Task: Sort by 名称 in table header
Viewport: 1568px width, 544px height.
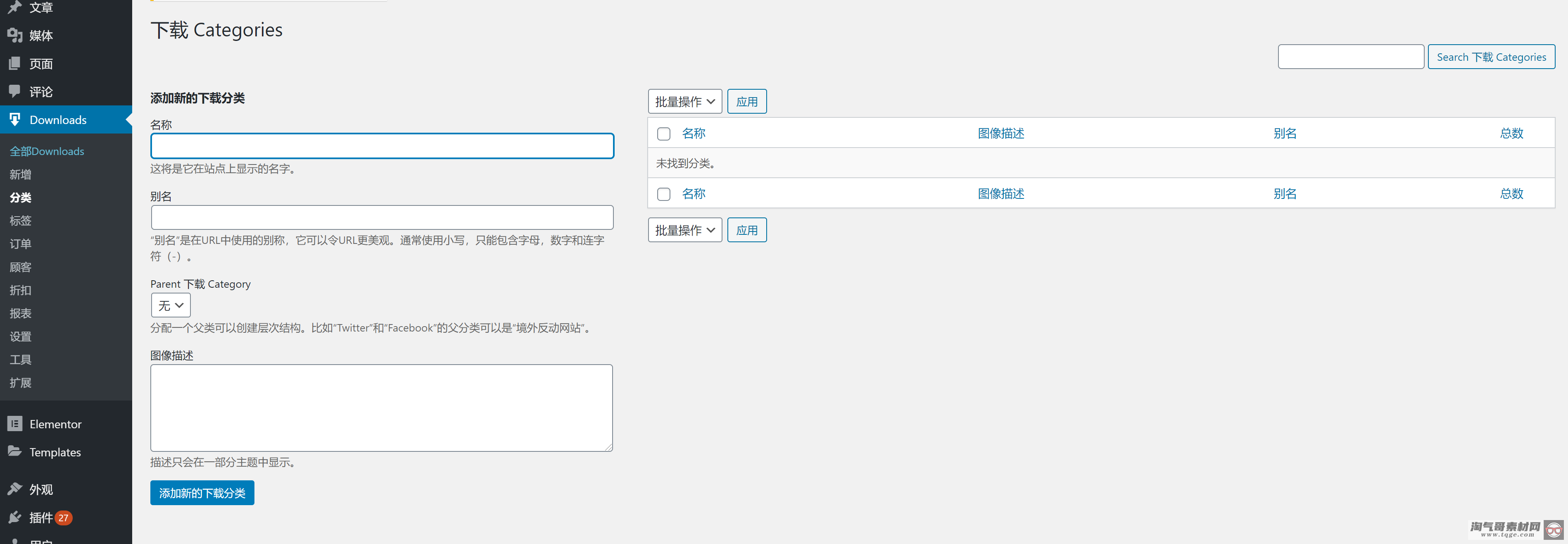Action: coord(693,134)
